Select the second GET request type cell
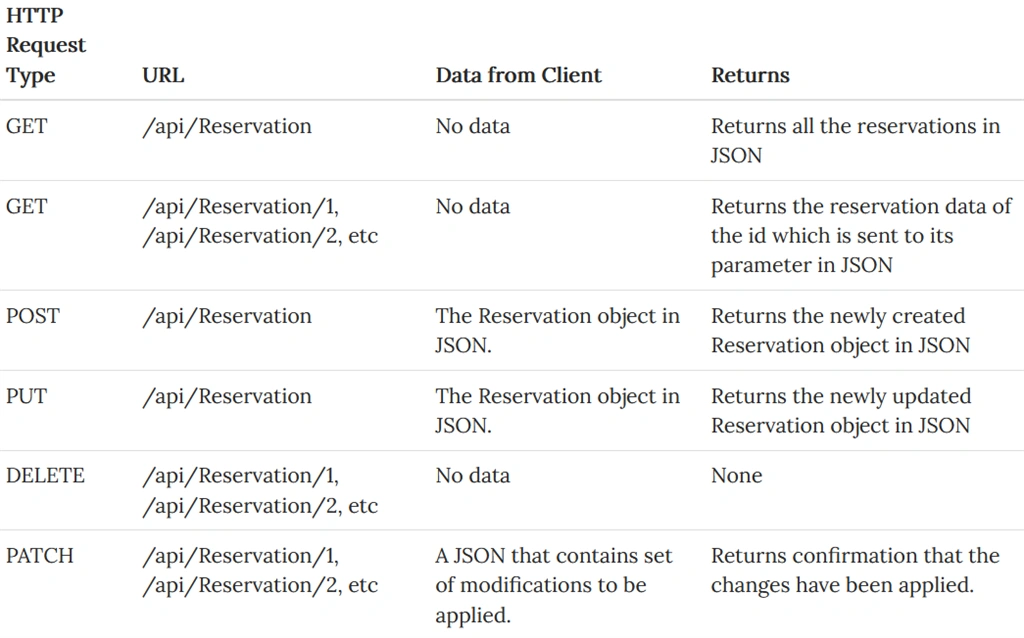This screenshot has width=1024, height=638. tap(27, 206)
